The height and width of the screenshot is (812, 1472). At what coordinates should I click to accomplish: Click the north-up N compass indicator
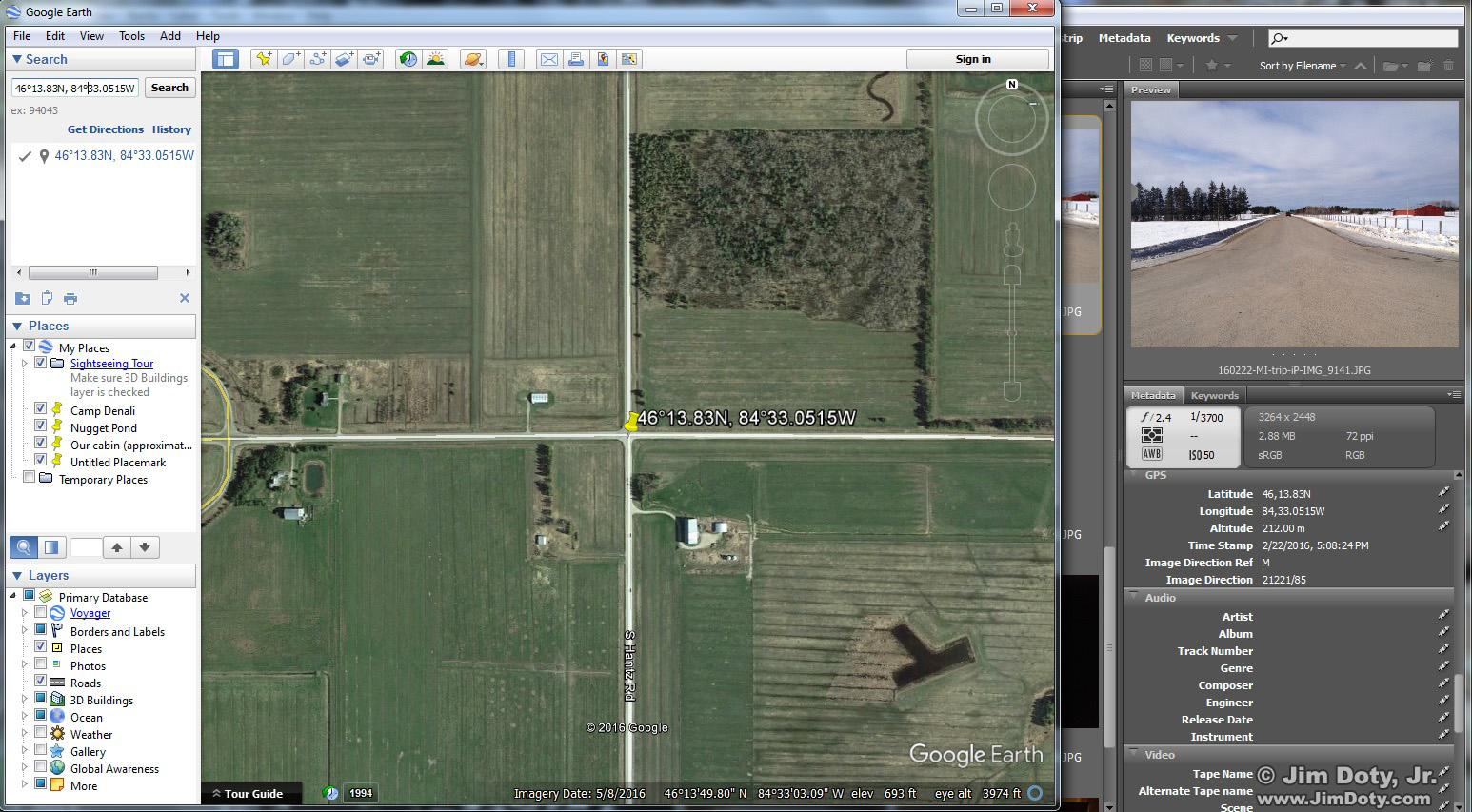click(x=1012, y=85)
